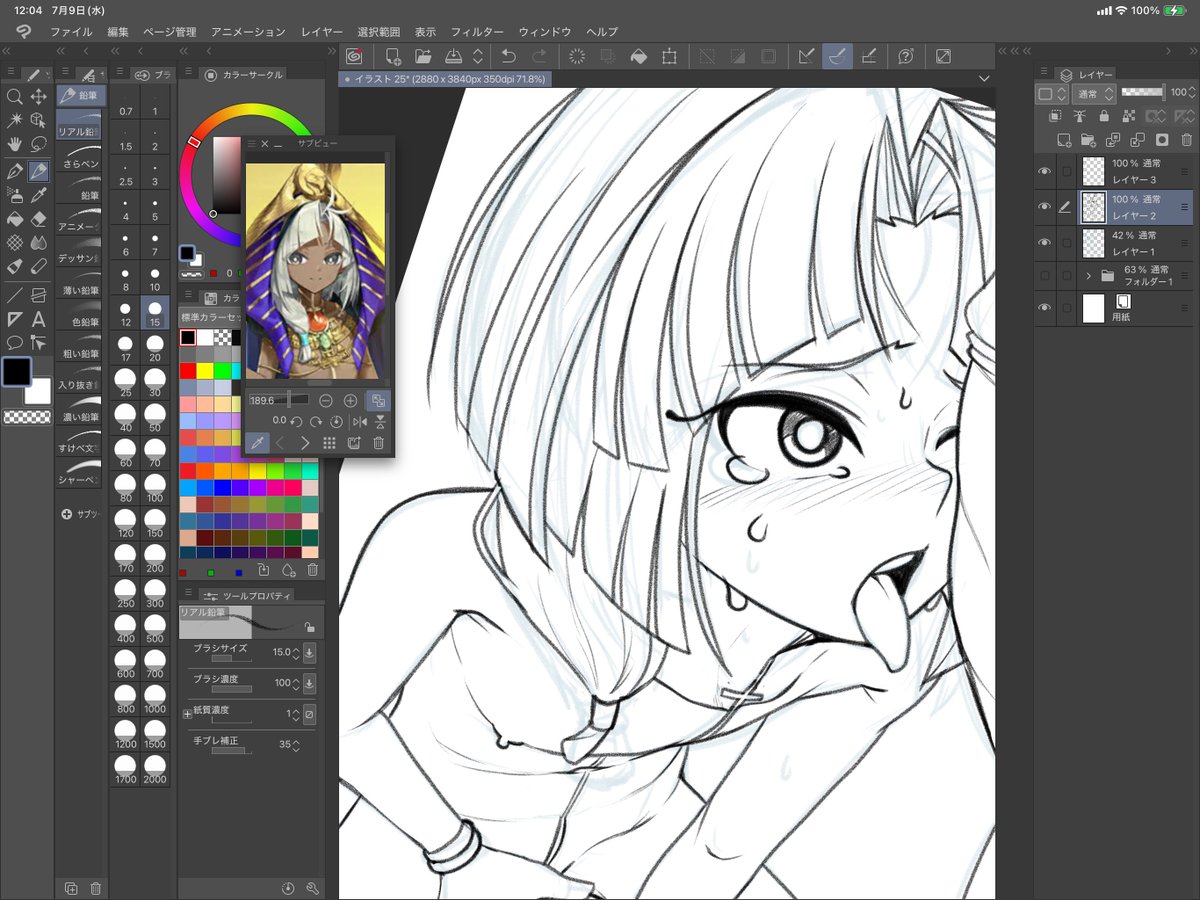Select the Blend tool
This screenshot has height=900, width=1200.
coord(39,243)
